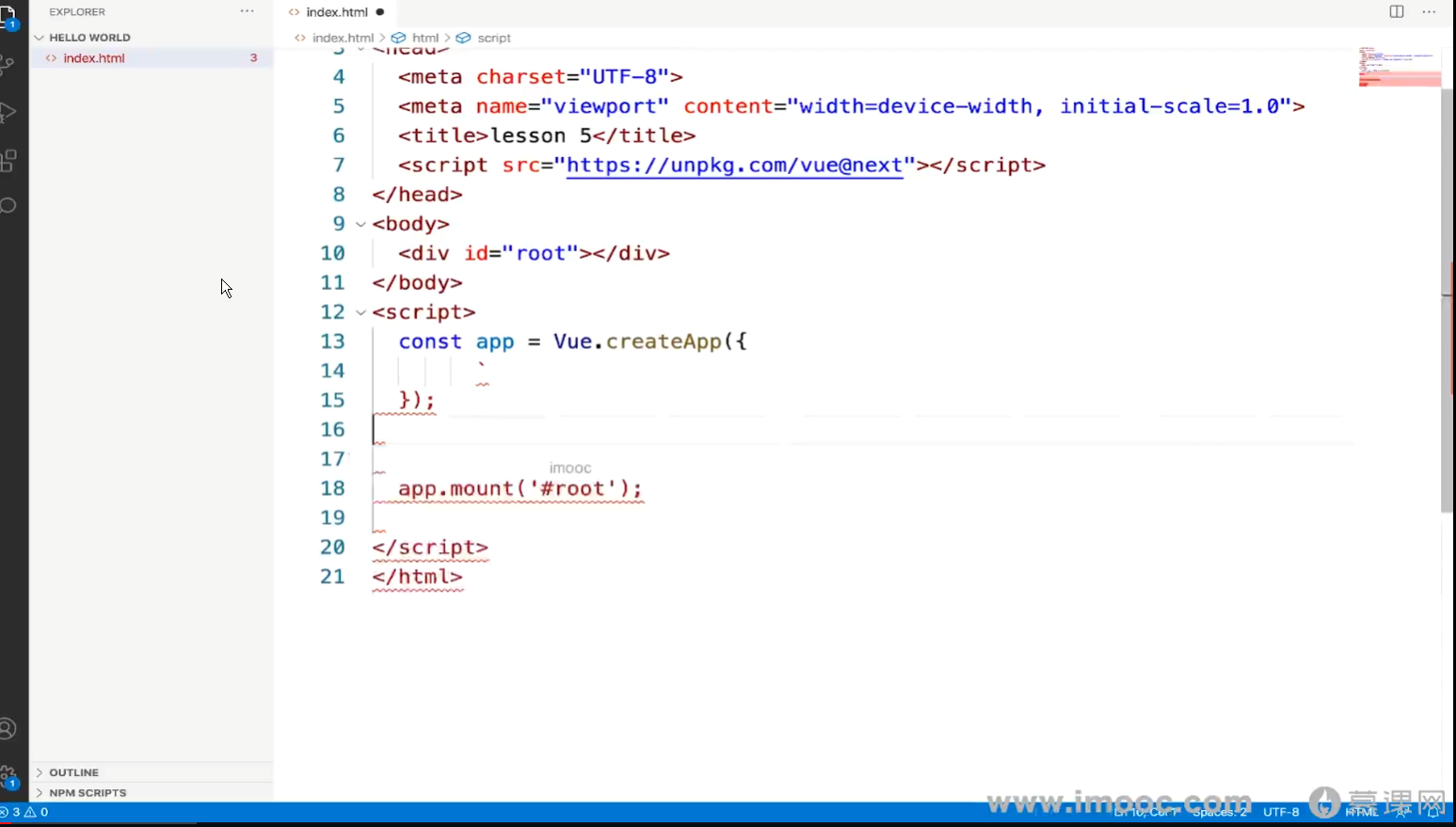Open the Extensions view
Image resolution: width=1456 pixels, height=827 pixels.
(x=8, y=160)
